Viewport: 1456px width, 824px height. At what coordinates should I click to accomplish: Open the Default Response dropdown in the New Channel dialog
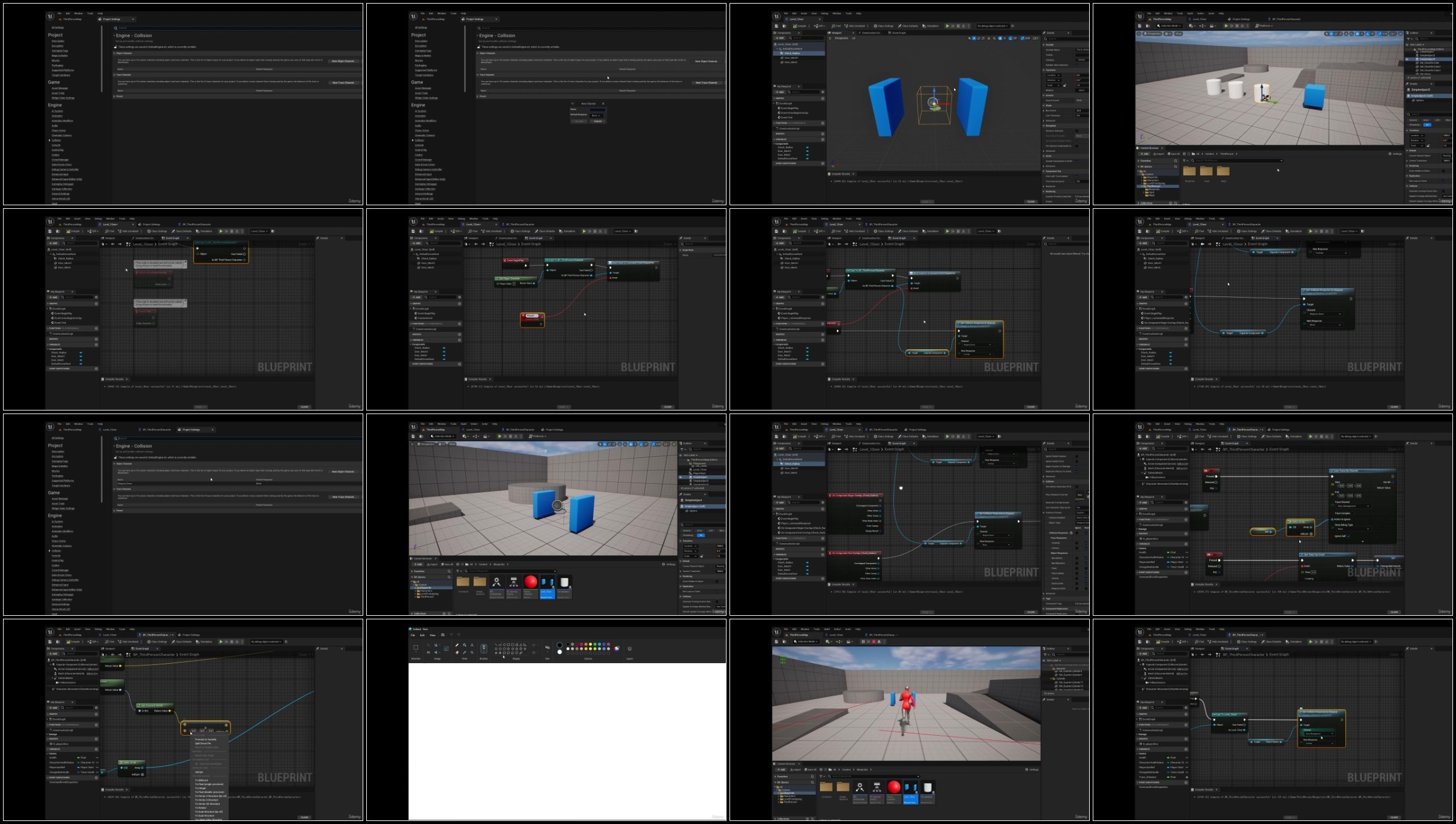596,116
